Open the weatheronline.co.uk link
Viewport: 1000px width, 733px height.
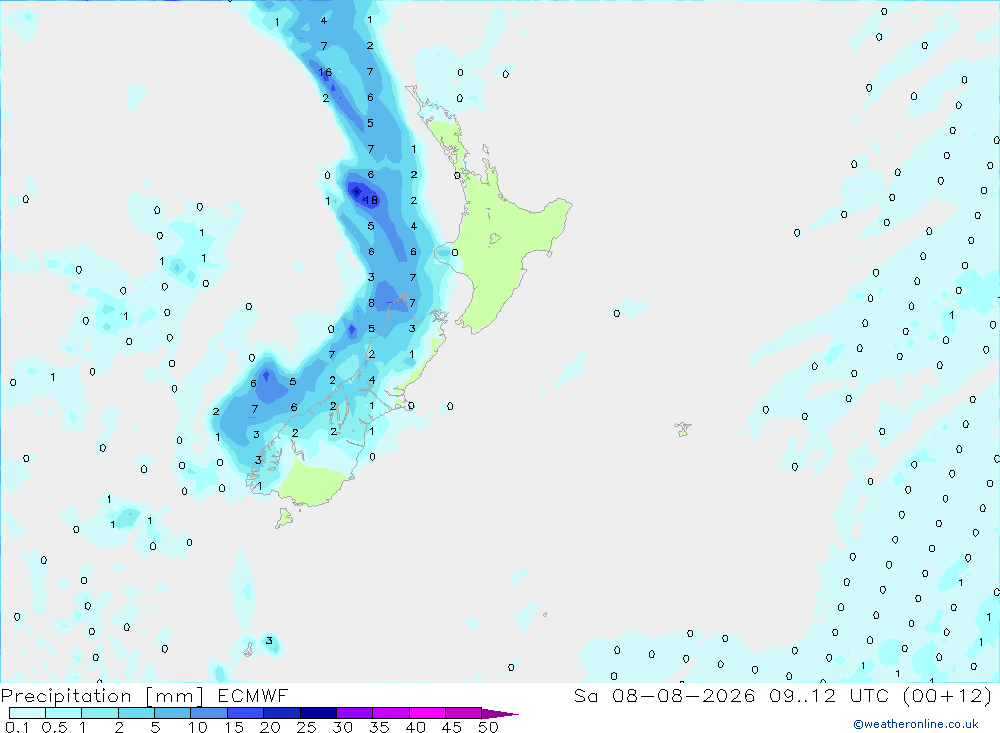tap(916, 724)
